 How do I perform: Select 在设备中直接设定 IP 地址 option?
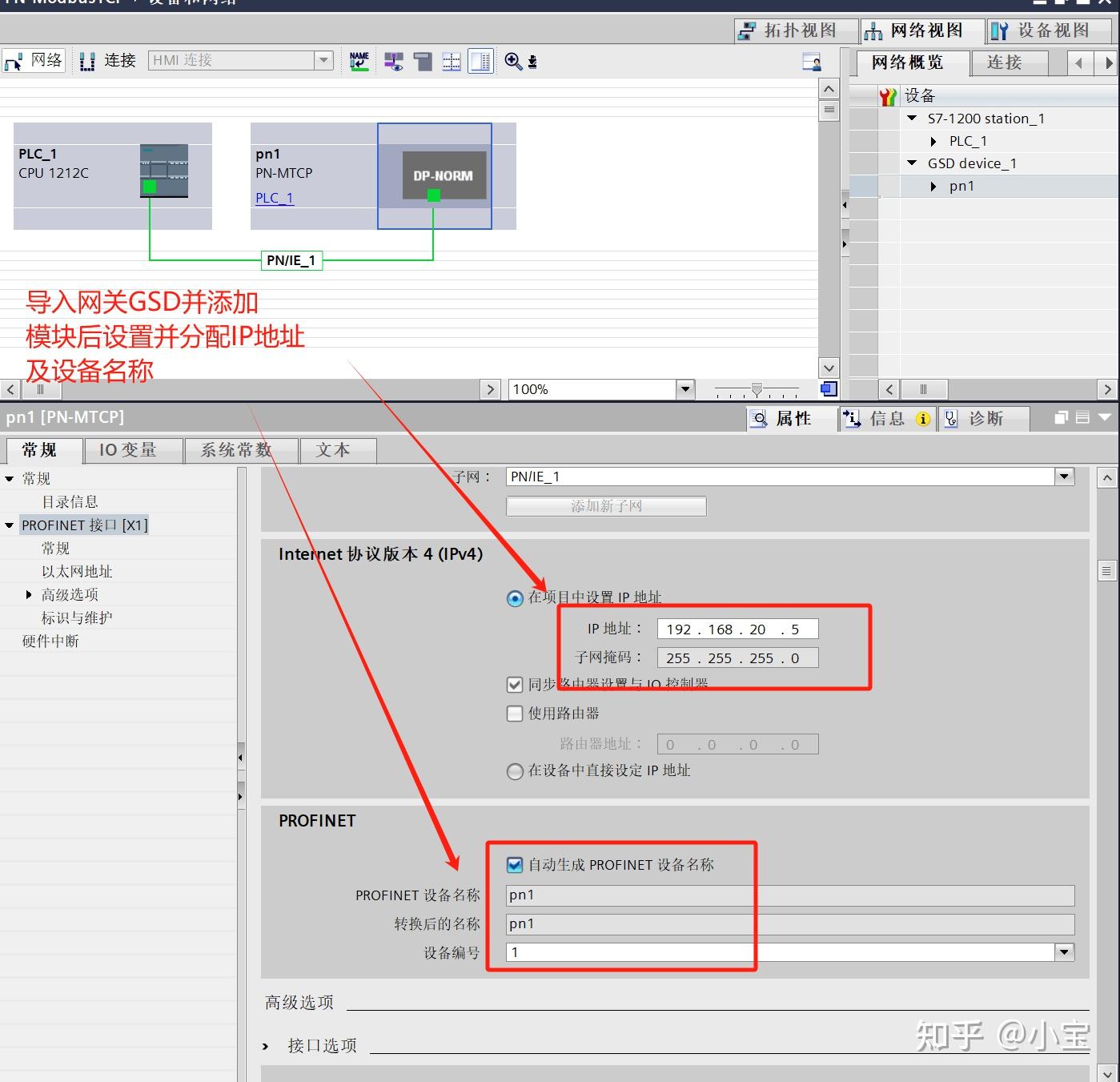[x=515, y=771]
